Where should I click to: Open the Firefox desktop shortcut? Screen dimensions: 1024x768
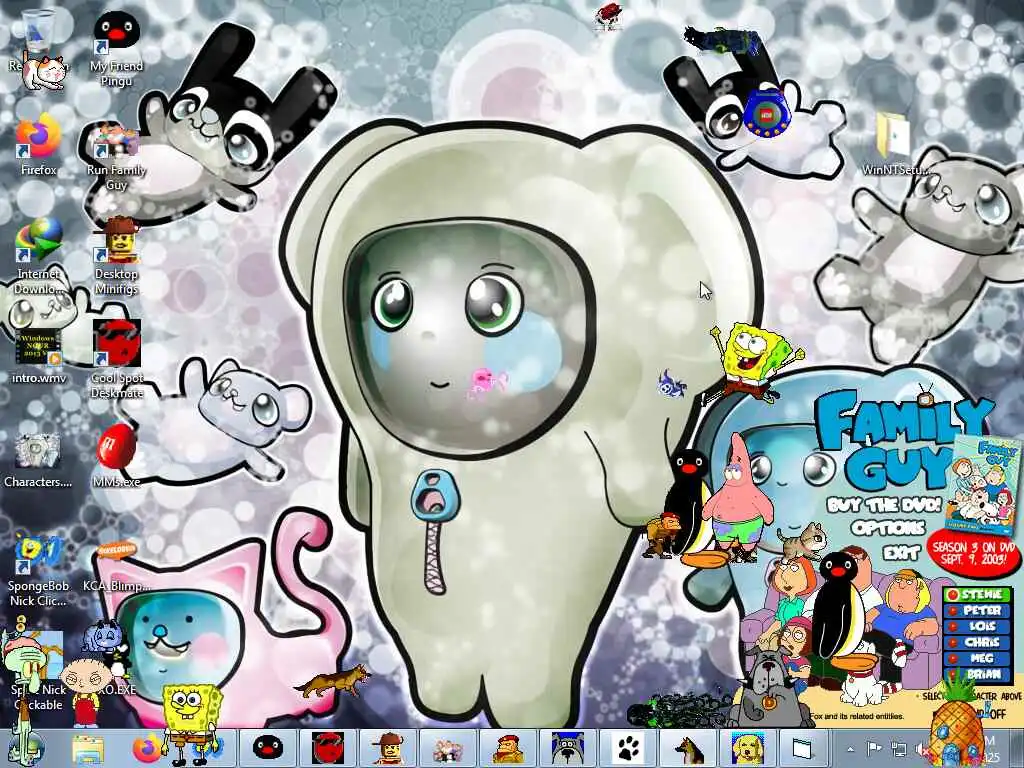pos(39,145)
